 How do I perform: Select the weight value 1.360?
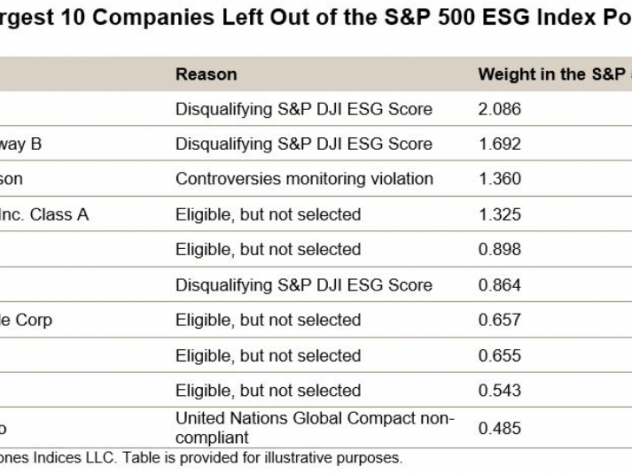499,179
